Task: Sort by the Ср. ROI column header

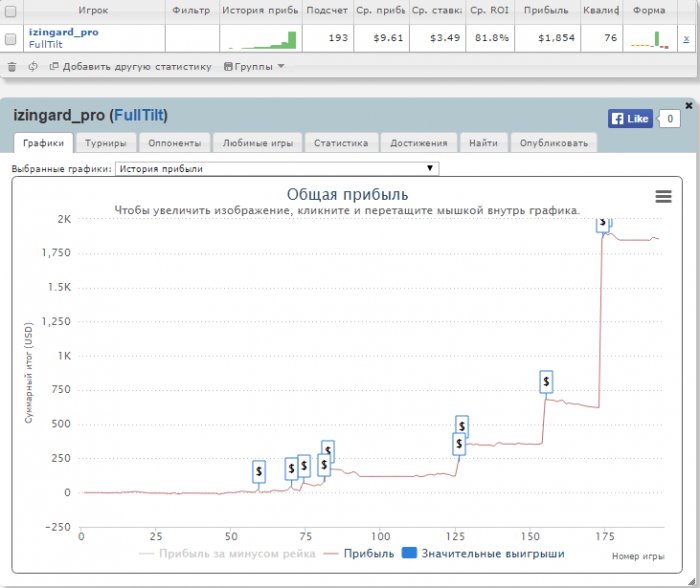Action: point(489,11)
